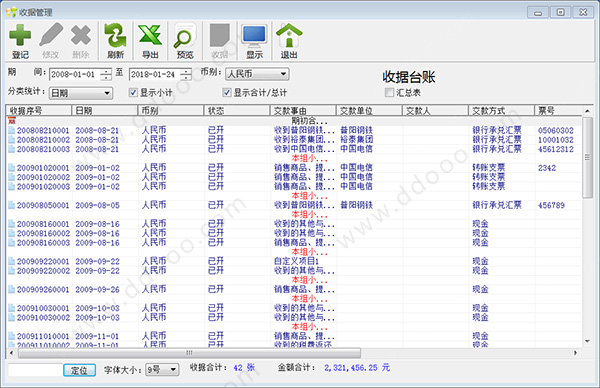Click the 交款人 column header
Screen dimensions: 600x388
435,111
